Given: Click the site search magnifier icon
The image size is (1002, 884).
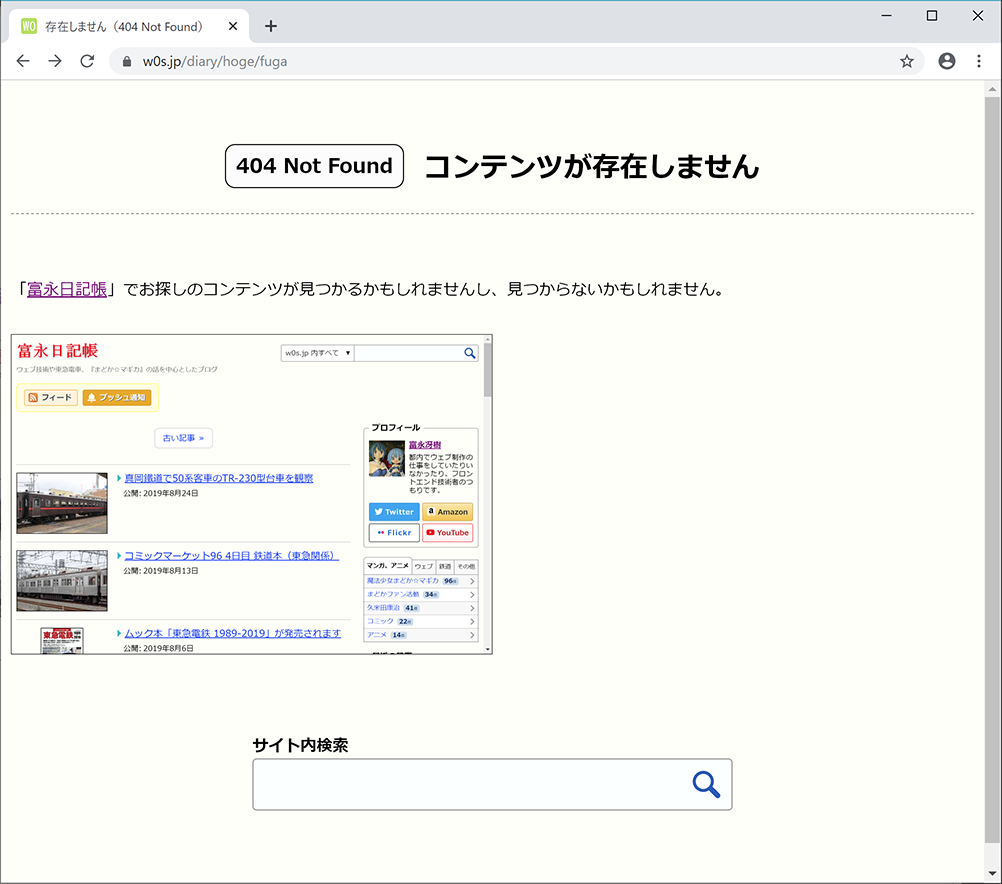Looking at the screenshot, I should pos(706,785).
